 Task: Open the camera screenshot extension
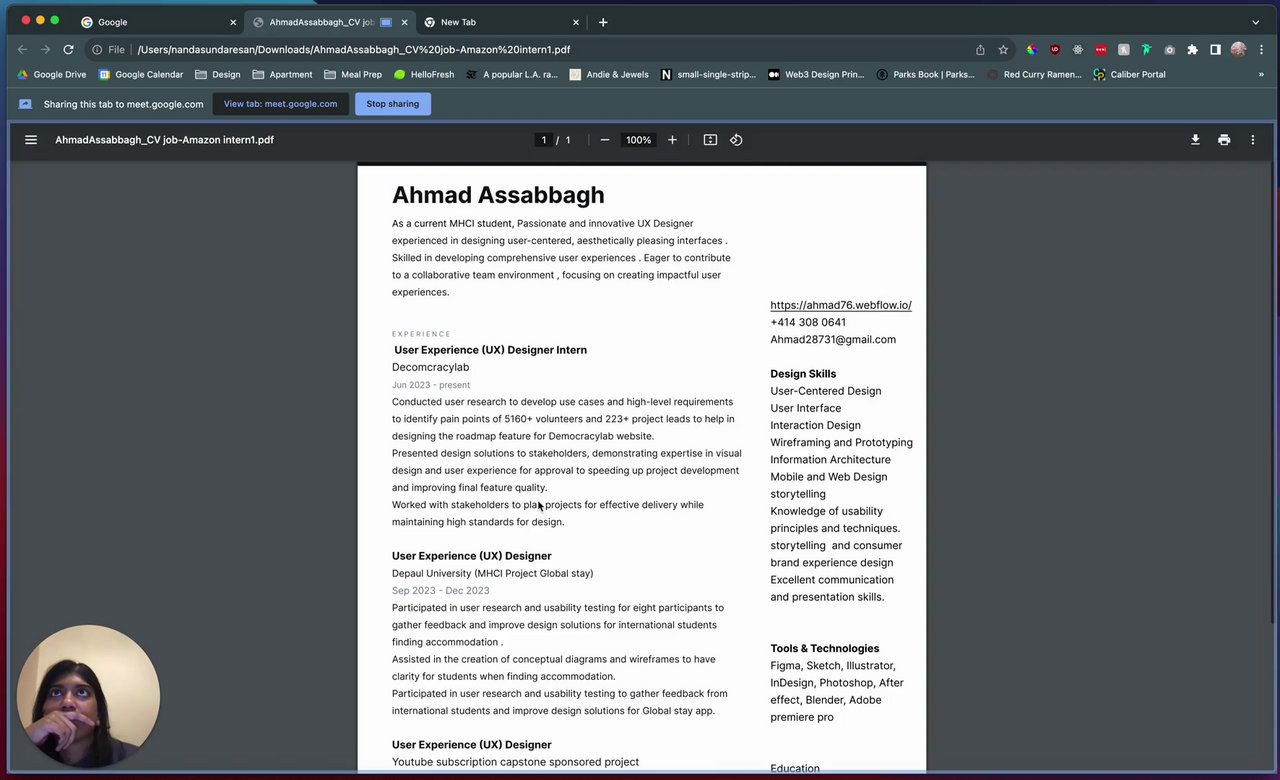point(1169,49)
